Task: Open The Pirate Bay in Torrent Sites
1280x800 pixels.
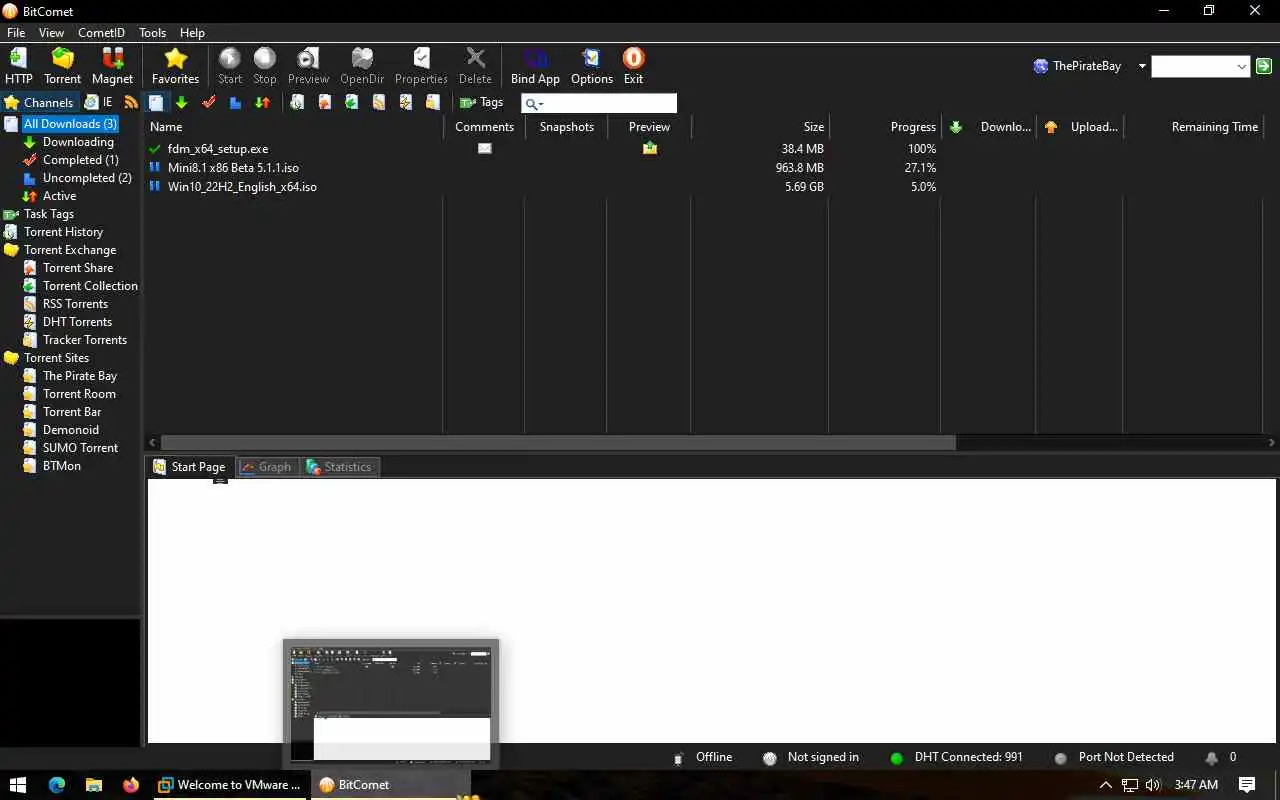Action: coord(80,376)
